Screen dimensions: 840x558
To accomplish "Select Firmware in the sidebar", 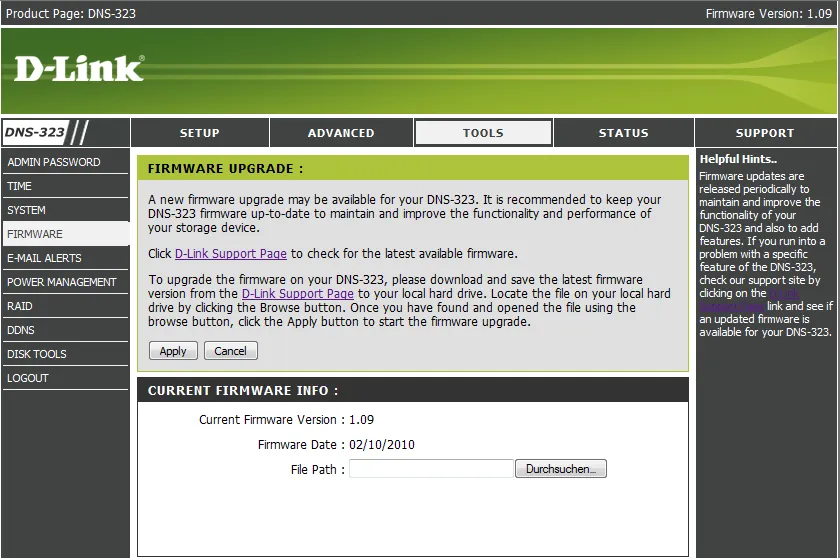I will [65, 234].
